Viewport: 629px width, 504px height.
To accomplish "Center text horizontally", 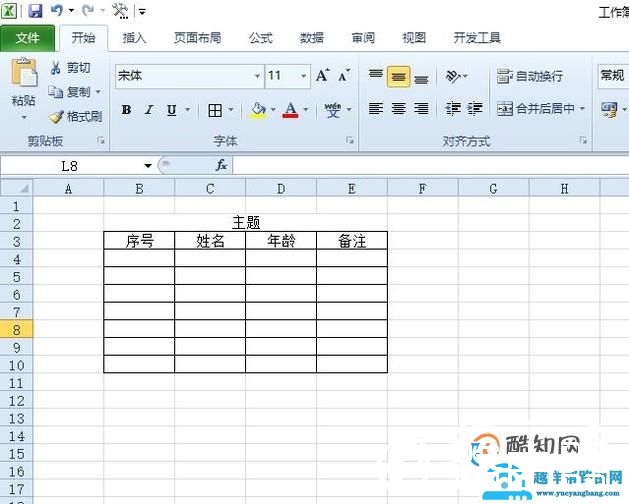I will tap(398, 108).
